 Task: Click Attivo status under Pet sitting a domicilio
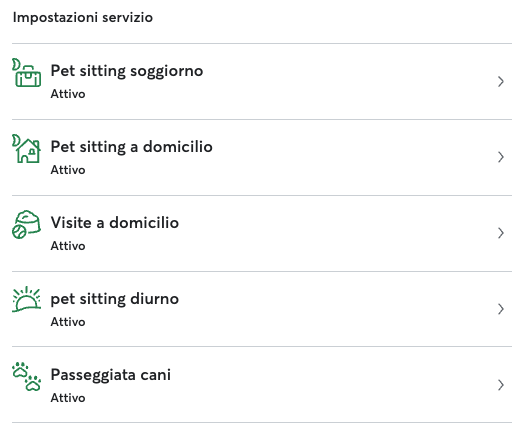(68, 170)
